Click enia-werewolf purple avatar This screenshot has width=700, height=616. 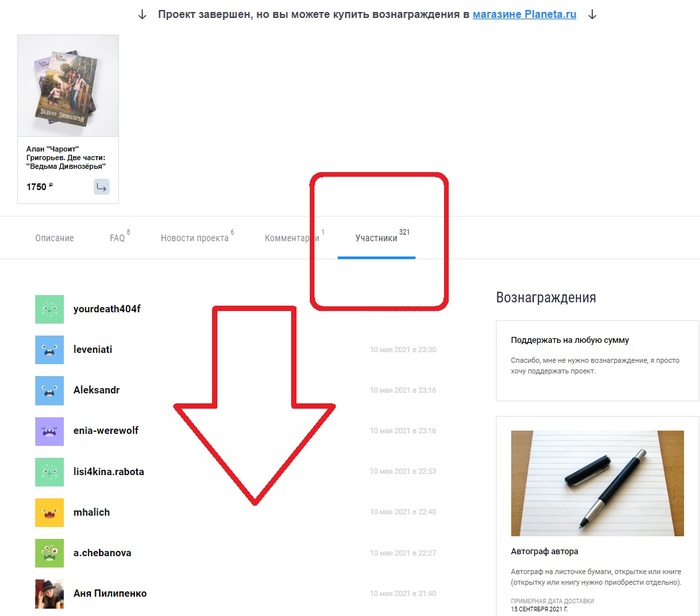coord(50,431)
